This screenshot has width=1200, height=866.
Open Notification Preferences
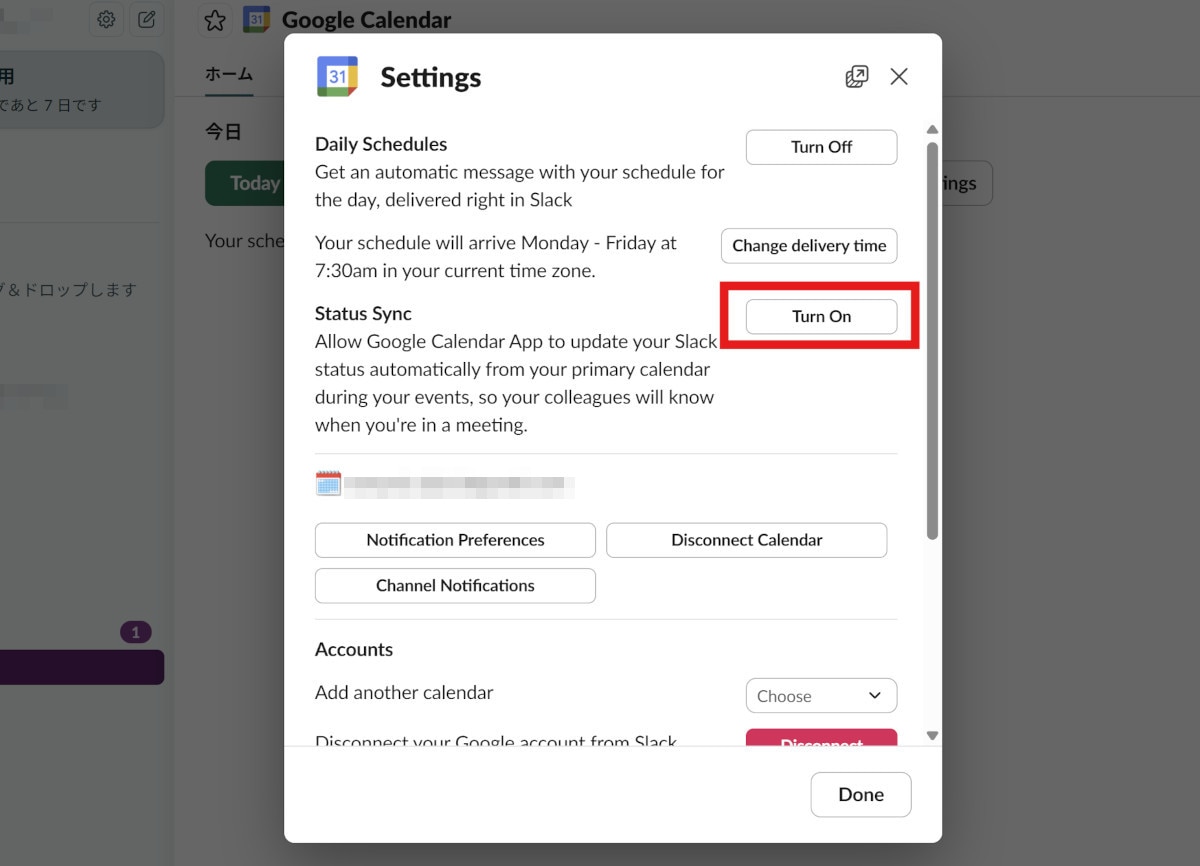click(455, 540)
